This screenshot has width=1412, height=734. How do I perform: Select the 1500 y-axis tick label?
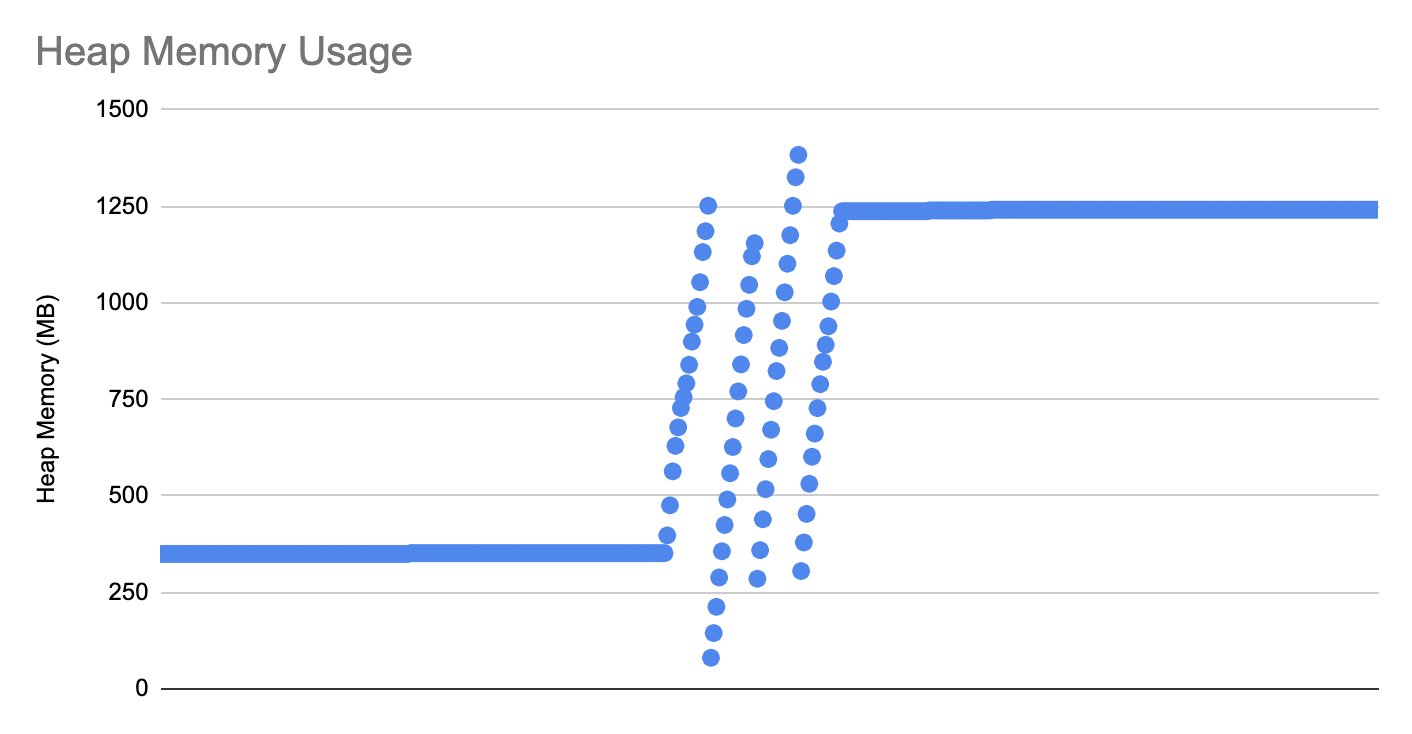coord(122,109)
